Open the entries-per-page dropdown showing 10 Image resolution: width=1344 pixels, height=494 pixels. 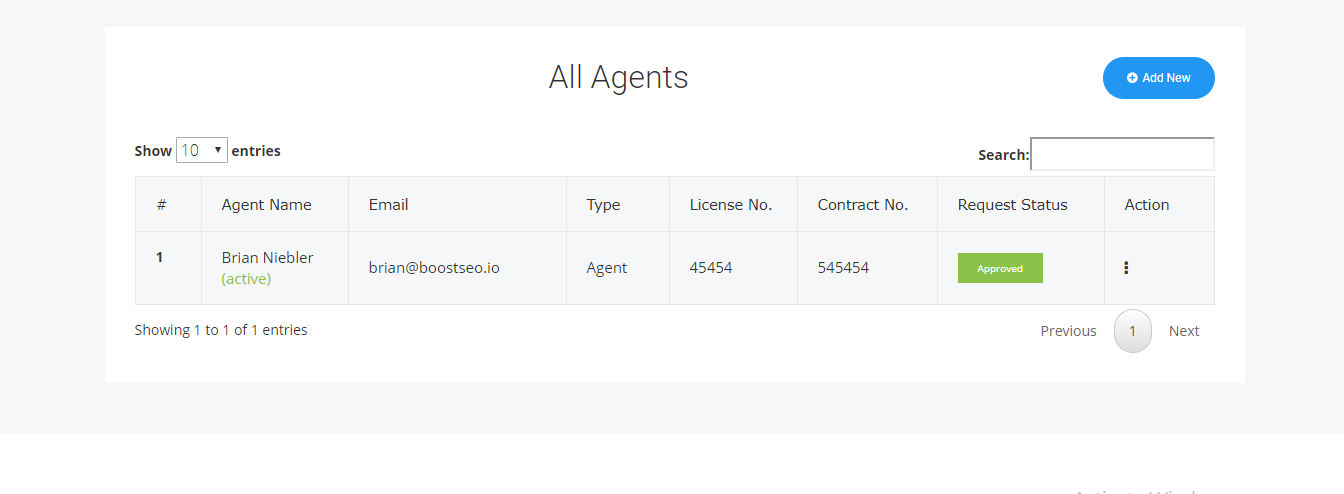coord(202,150)
